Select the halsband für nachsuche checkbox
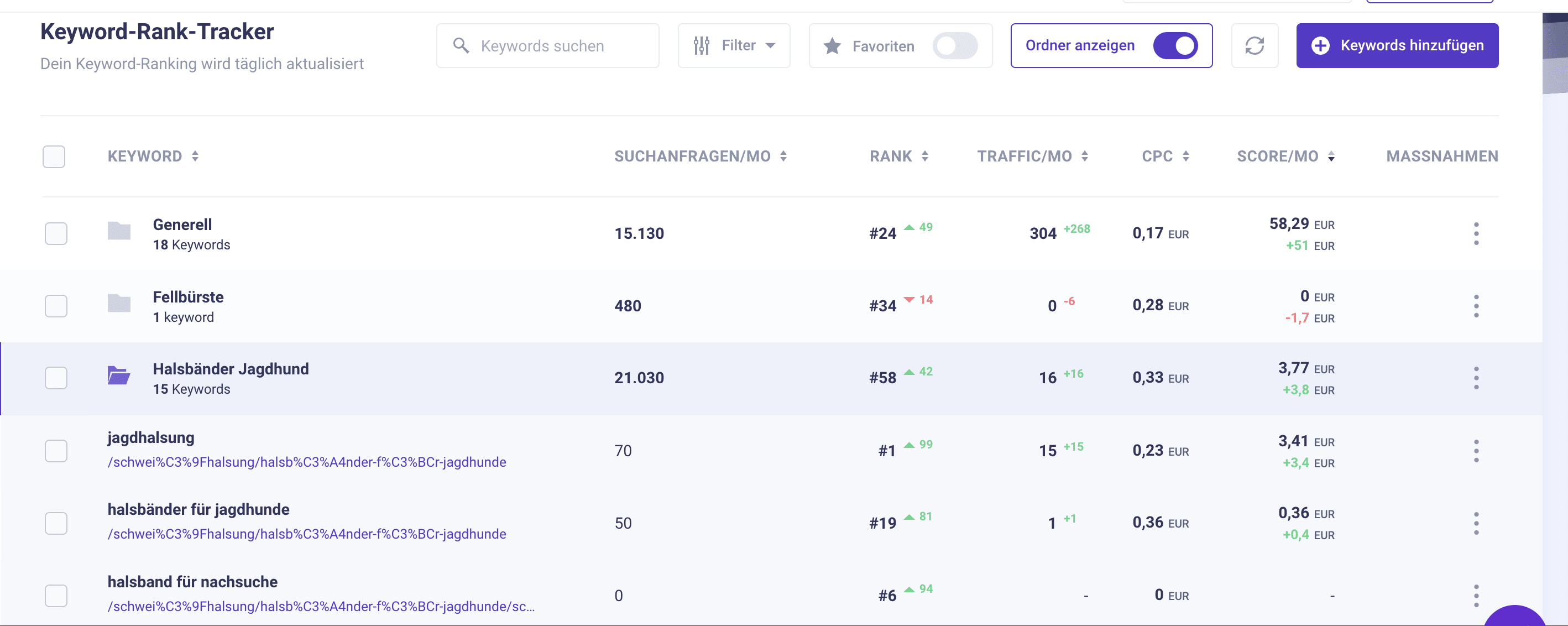Viewport: 1568px width, 626px height. (56, 596)
